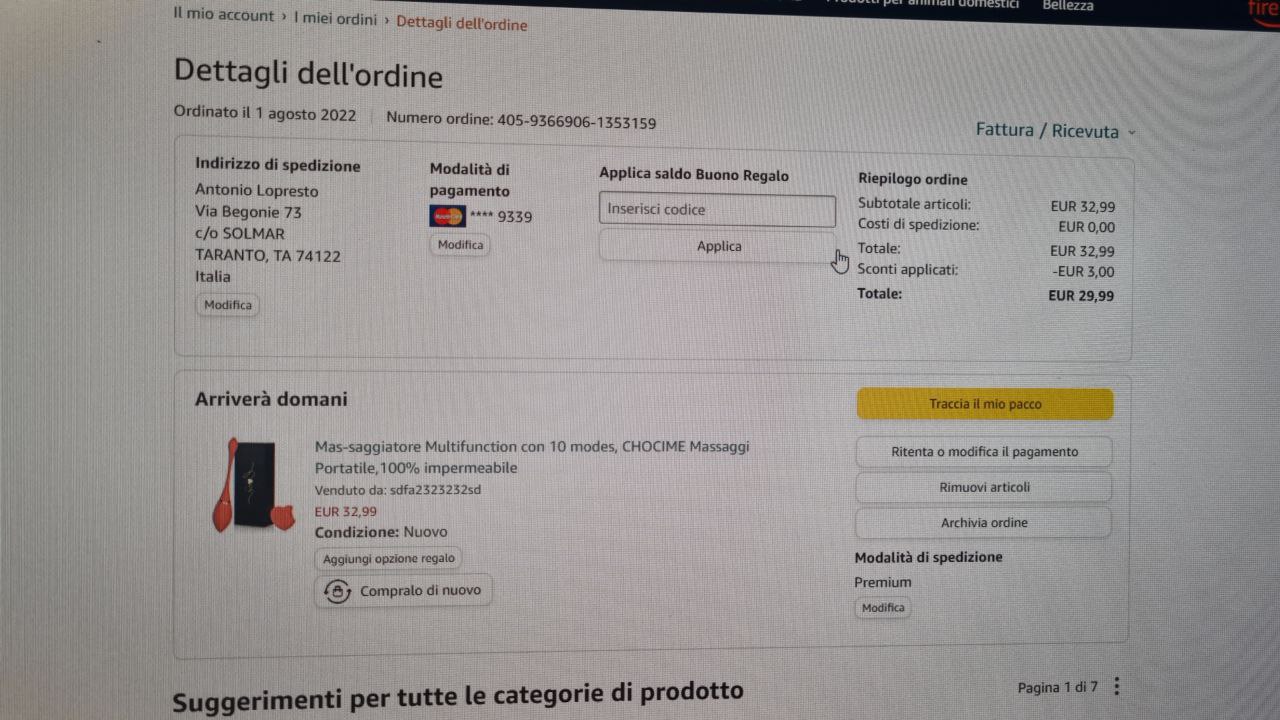Click Traccia il mio pacco button
This screenshot has height=720, width=1280.
pos(985,404)
